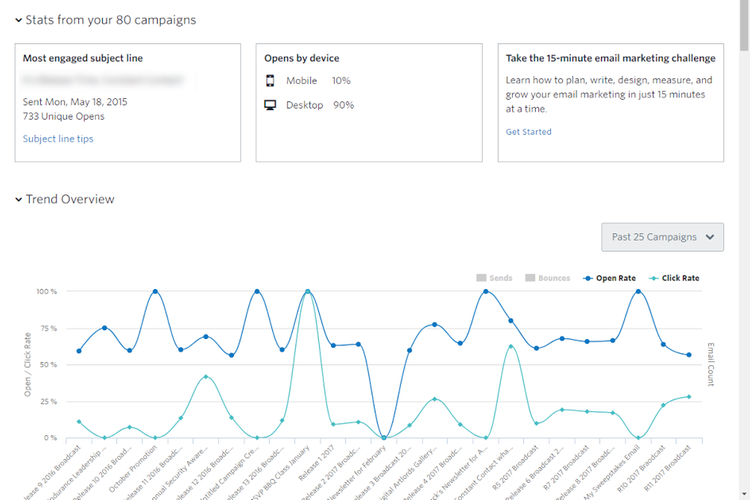Click the R11 2017 Broadcast click rate point
750x500 pixels.
tap(689, 397)
